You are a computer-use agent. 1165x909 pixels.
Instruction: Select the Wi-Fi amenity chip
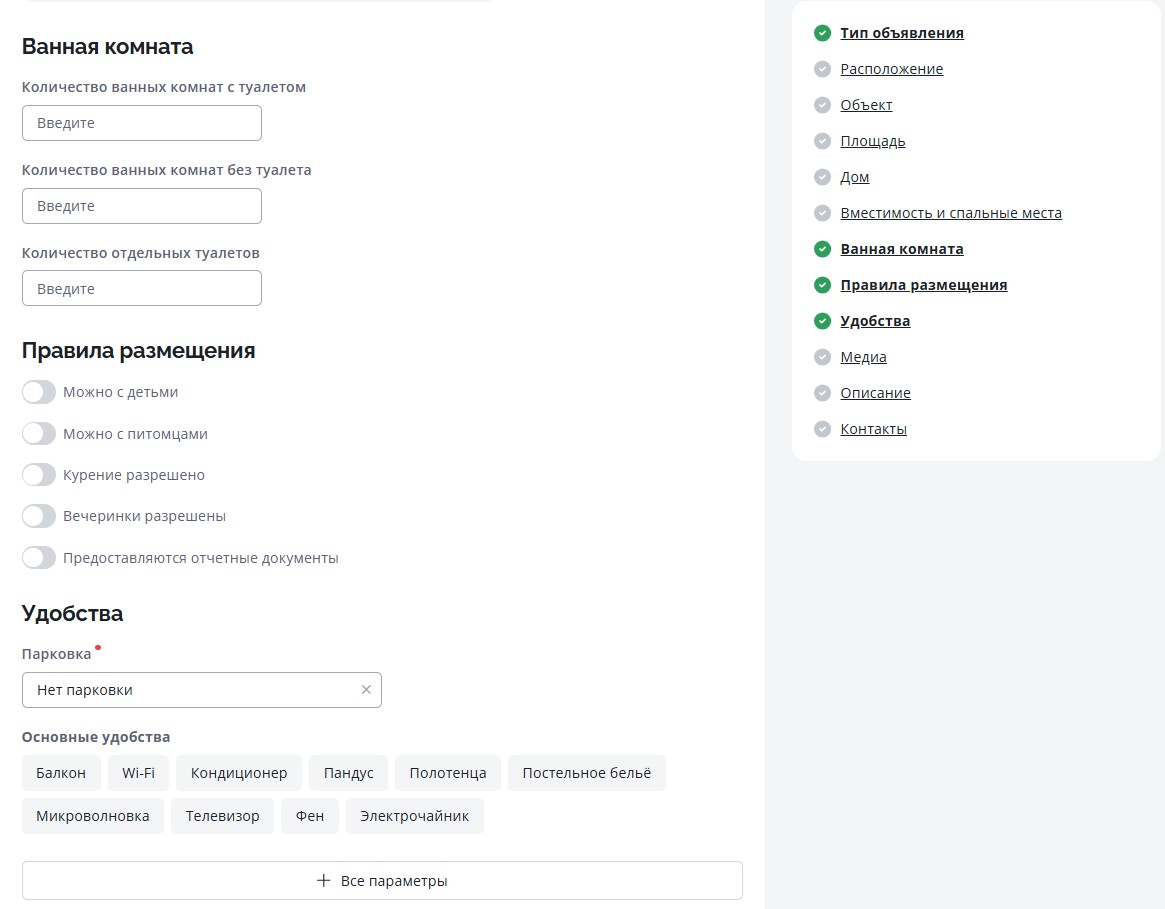click(138, 773)
